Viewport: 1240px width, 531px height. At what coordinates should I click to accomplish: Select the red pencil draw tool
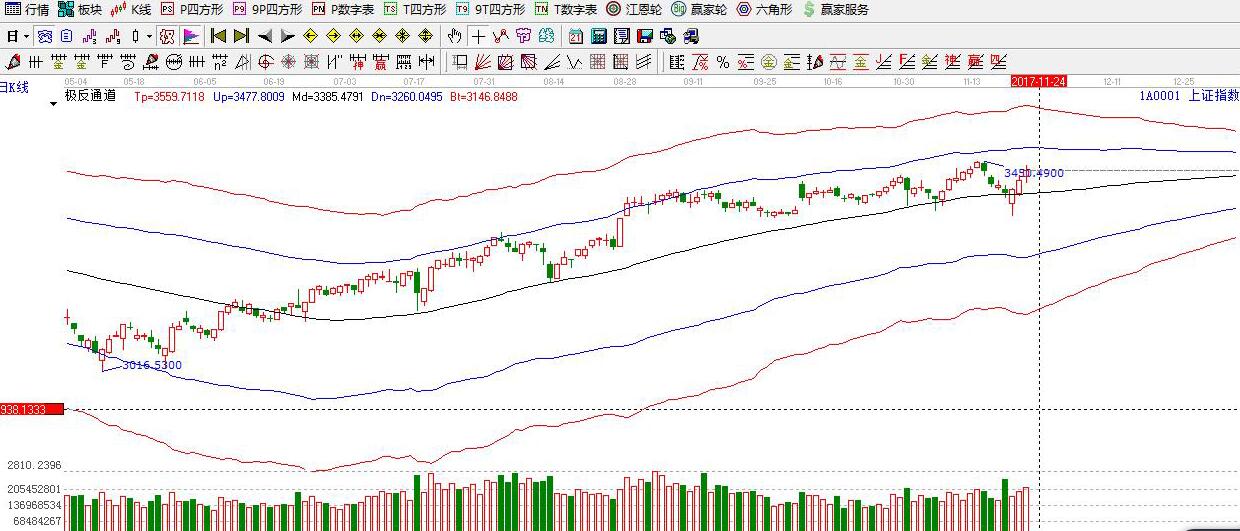(814, 61)
